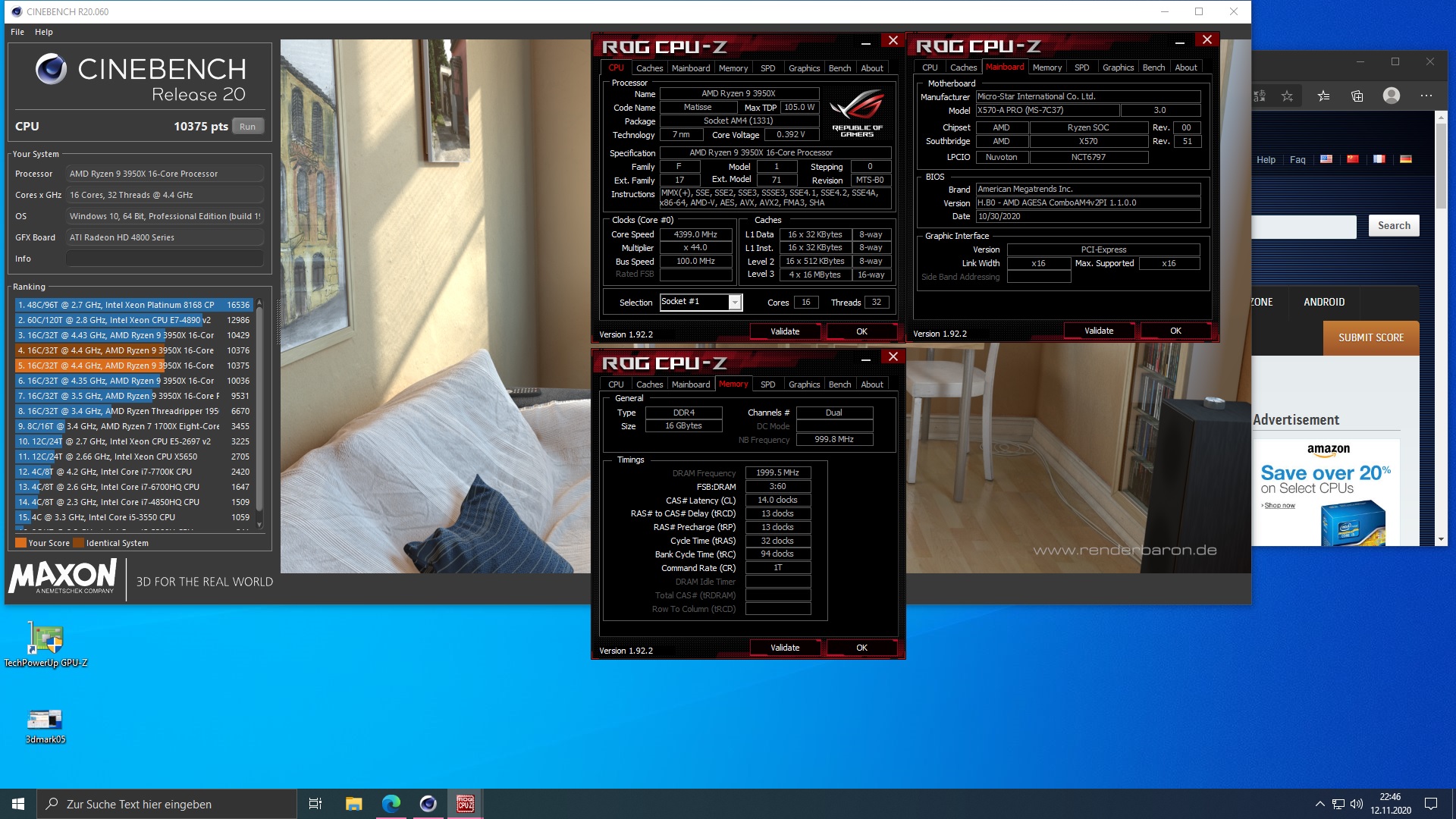
Task: Click the Cinebench Info input field
Action: (165, 259)
